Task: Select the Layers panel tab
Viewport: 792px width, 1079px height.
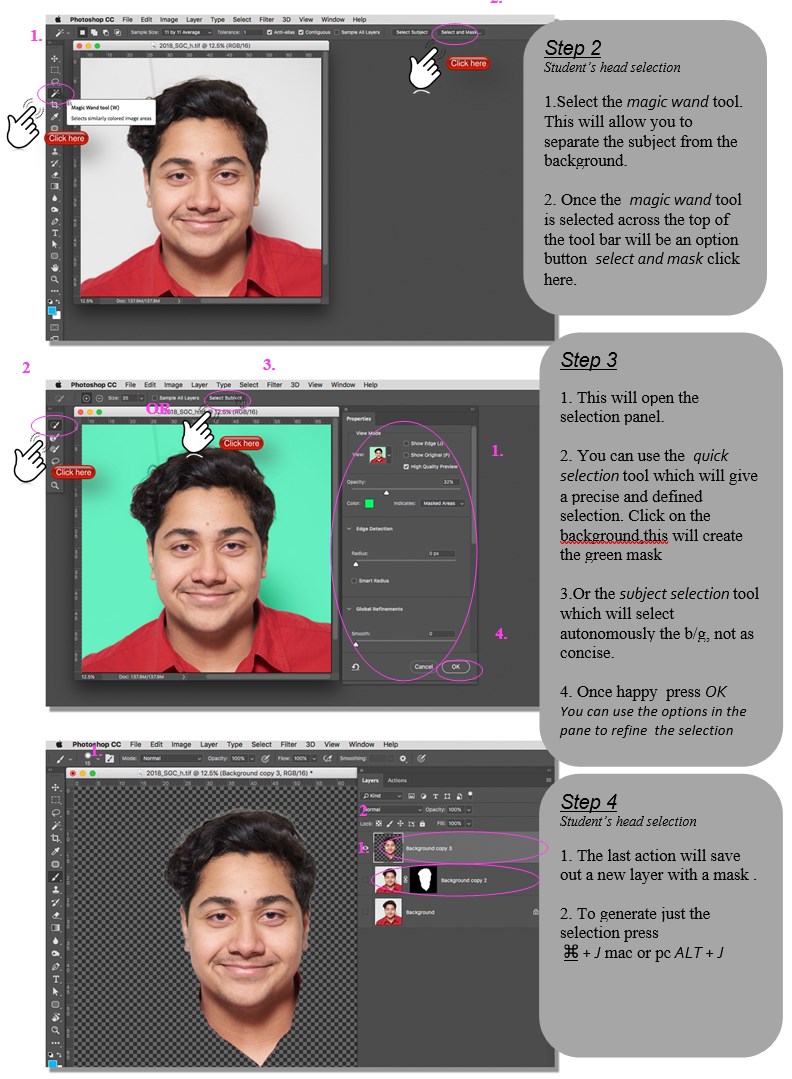Action: click(370, 780)
